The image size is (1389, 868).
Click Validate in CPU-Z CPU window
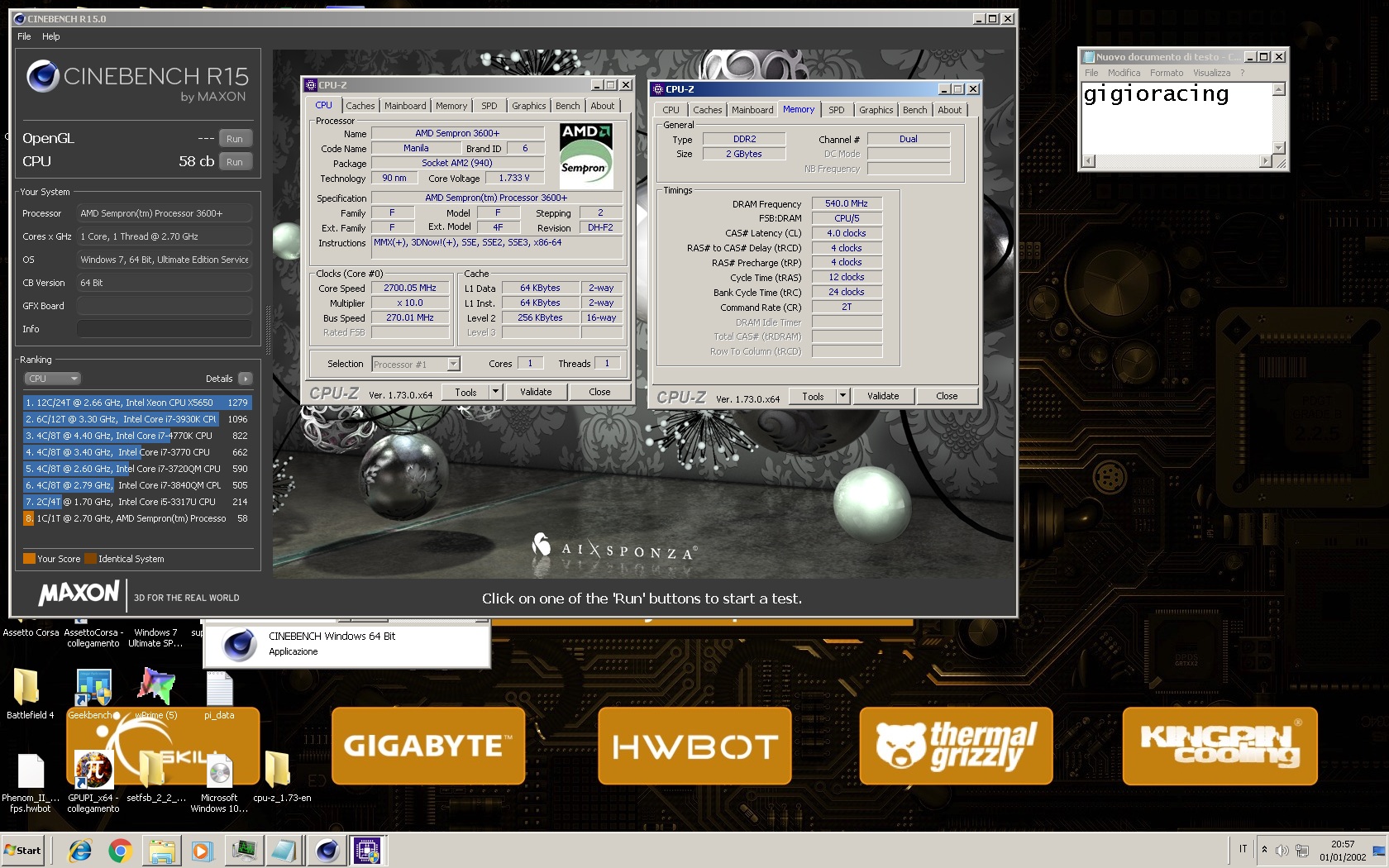coord(536,392)
